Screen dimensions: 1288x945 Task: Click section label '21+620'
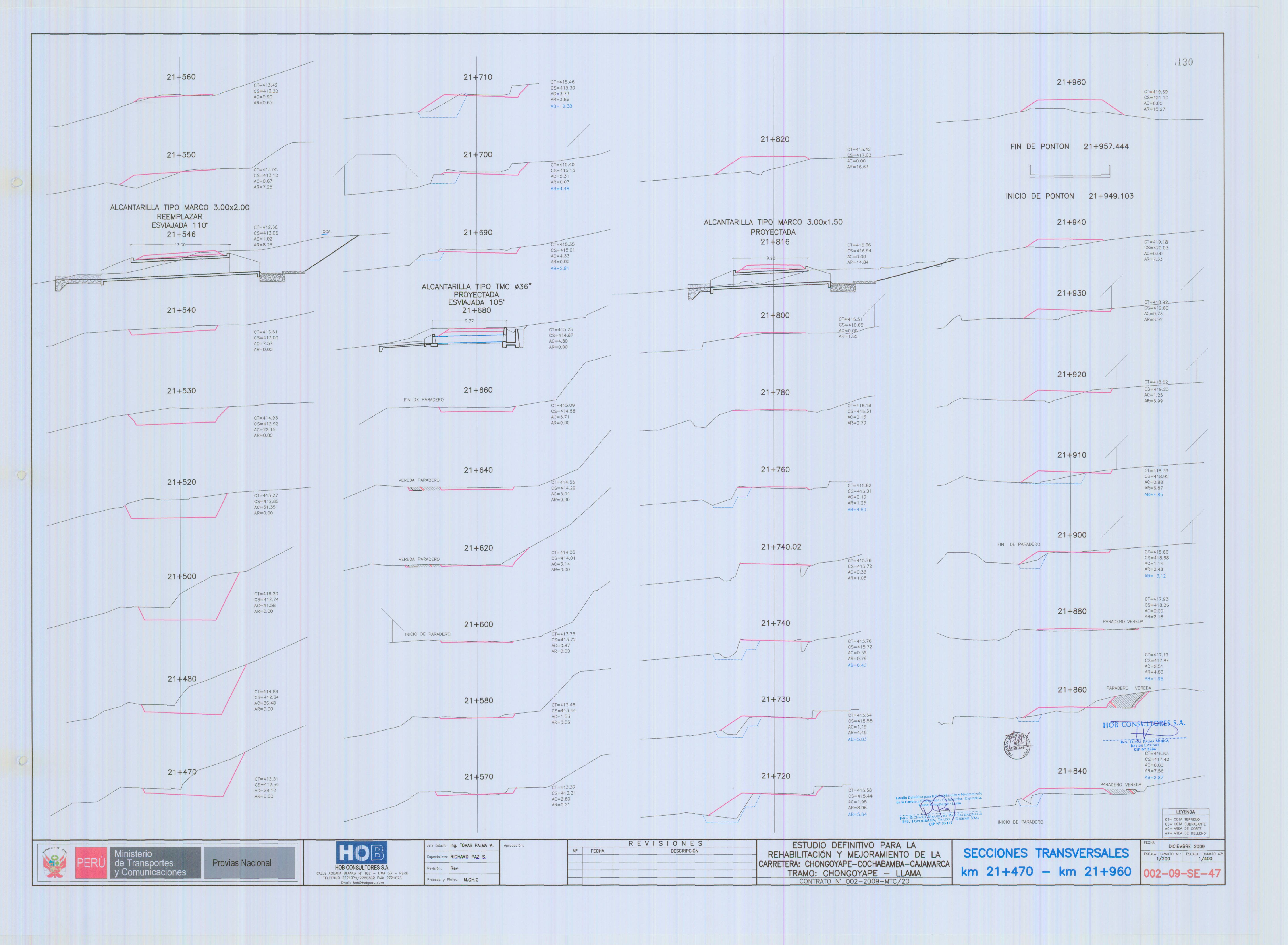pyautogui.click(x=478, y=548)
